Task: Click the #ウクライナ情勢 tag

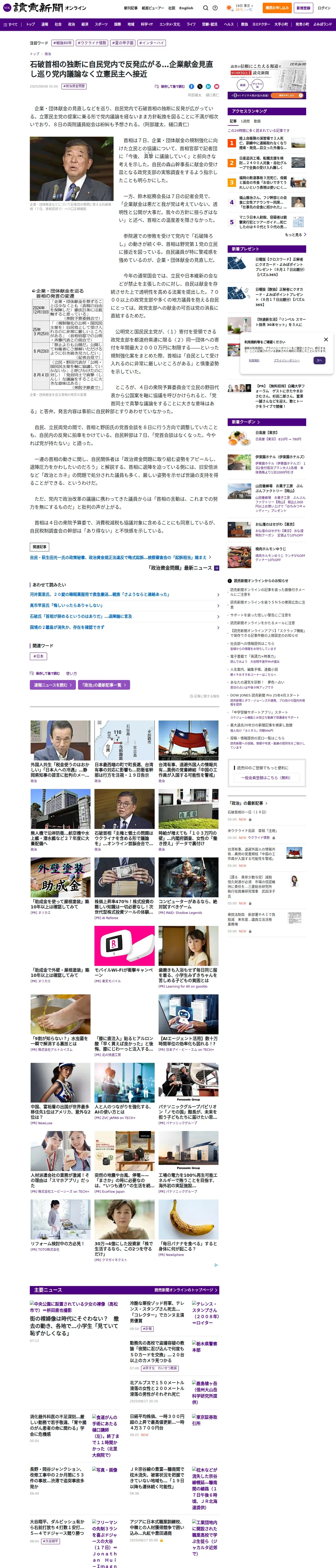Action: tap(92, 43)
